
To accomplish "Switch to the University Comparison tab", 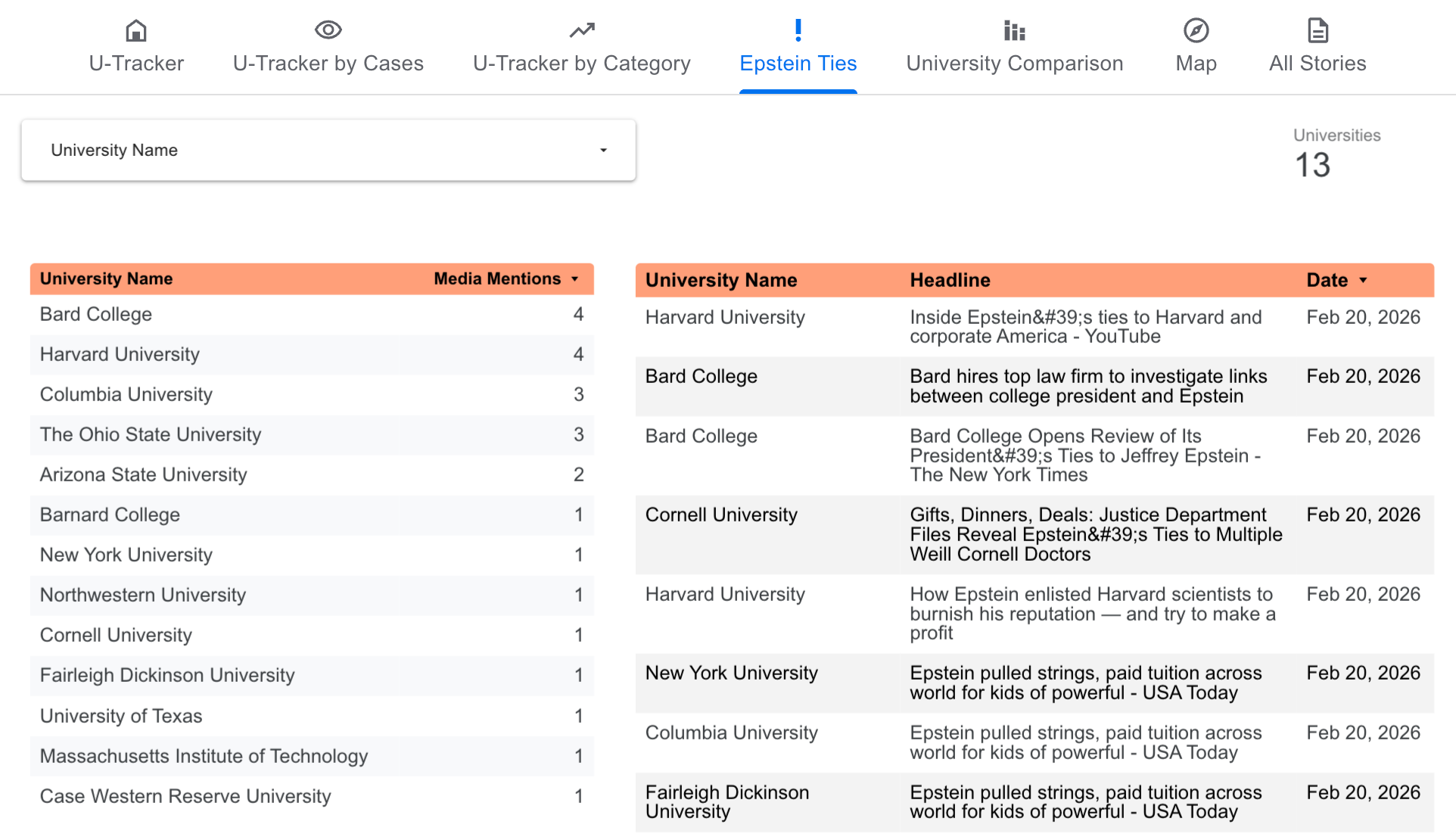I will tap(1014, 64).
